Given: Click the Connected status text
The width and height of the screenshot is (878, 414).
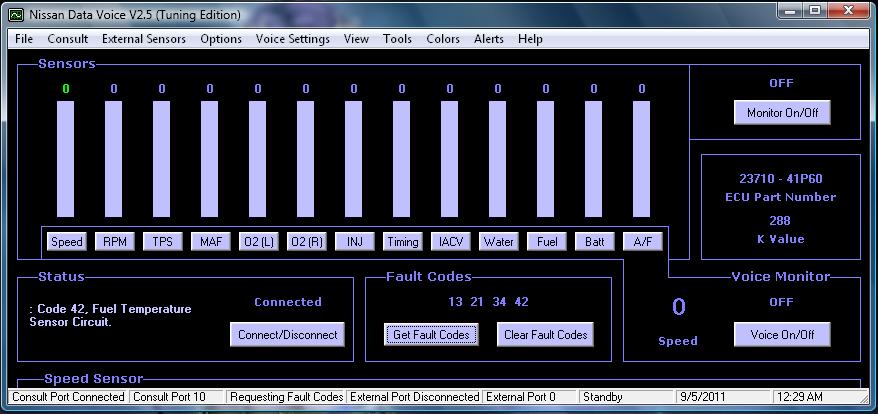Looking at the screenshot, I should 288,302.
